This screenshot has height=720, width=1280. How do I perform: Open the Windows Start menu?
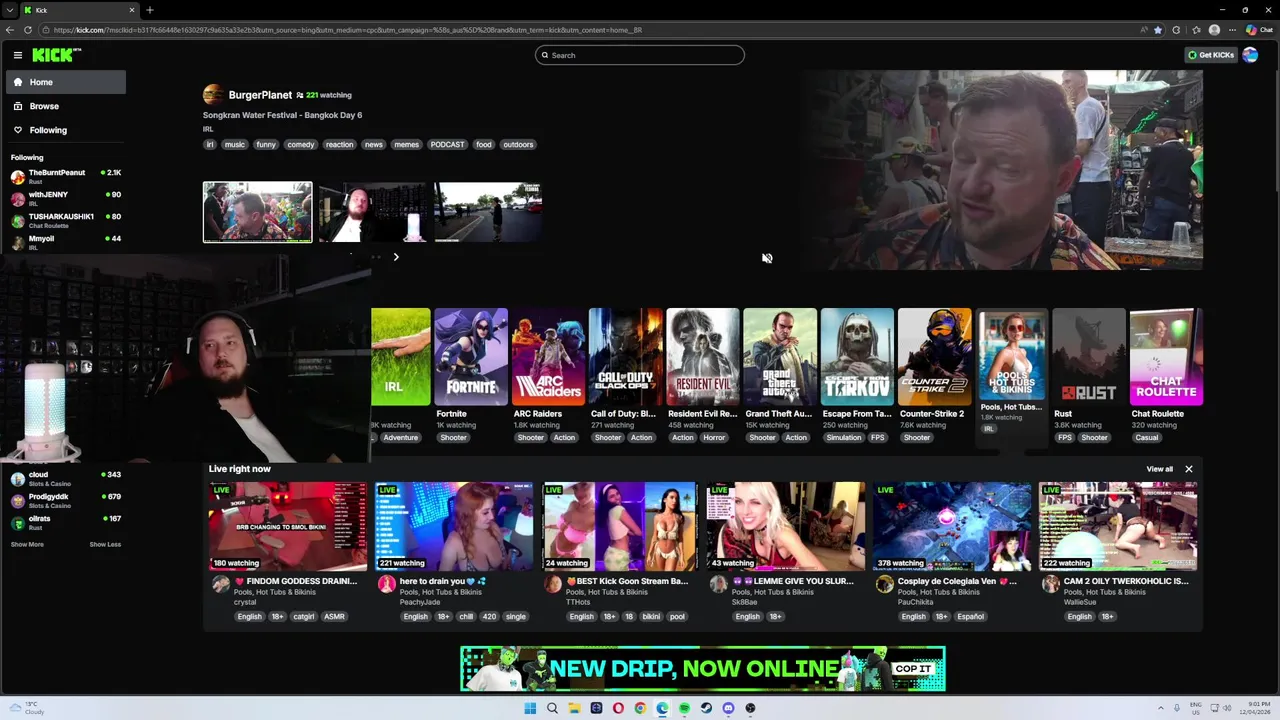click(x=530, y=708)
